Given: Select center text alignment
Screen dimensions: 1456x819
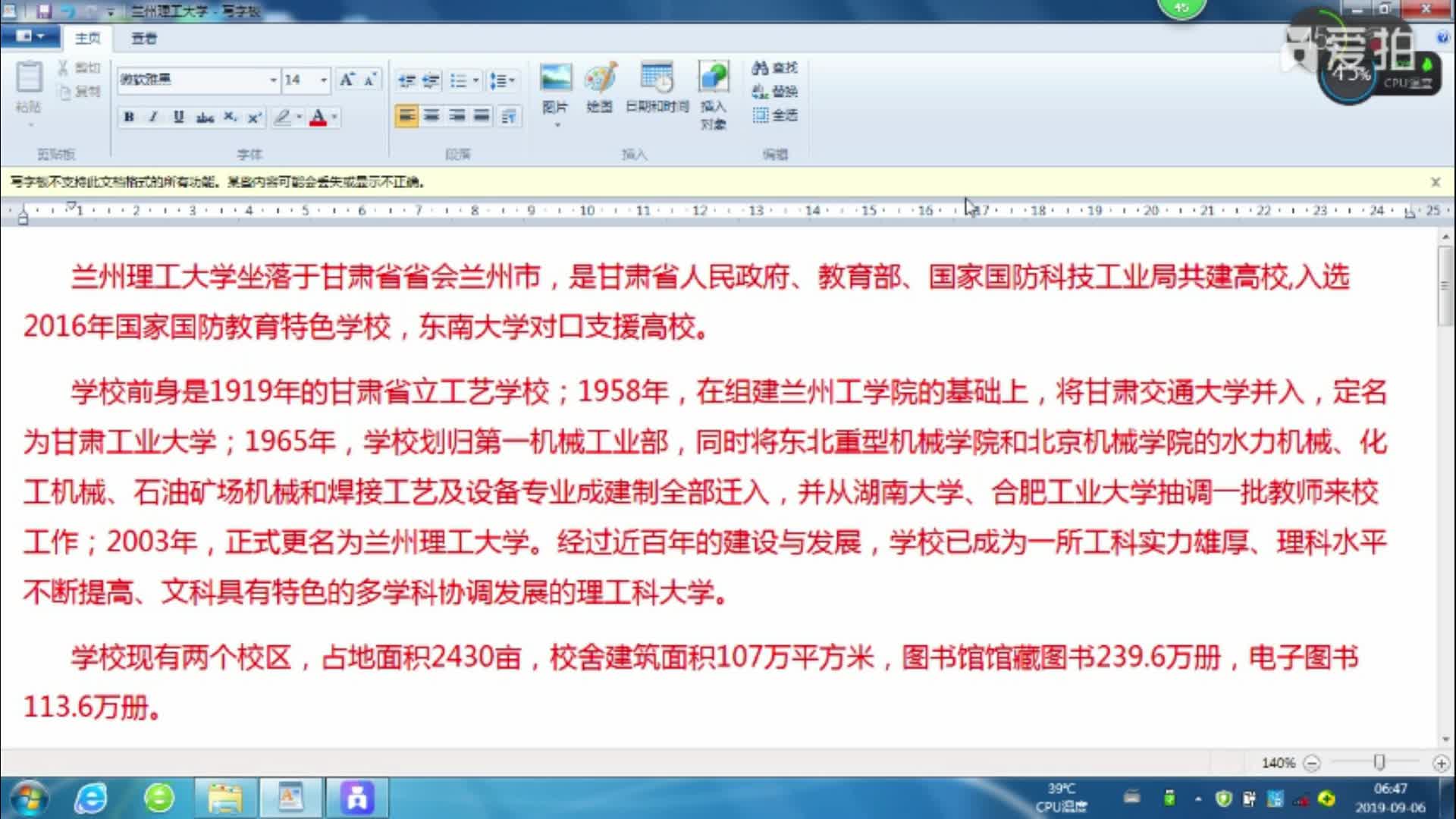Looking at the screenshot, I should pyautogui.click(x=431, y=116).
